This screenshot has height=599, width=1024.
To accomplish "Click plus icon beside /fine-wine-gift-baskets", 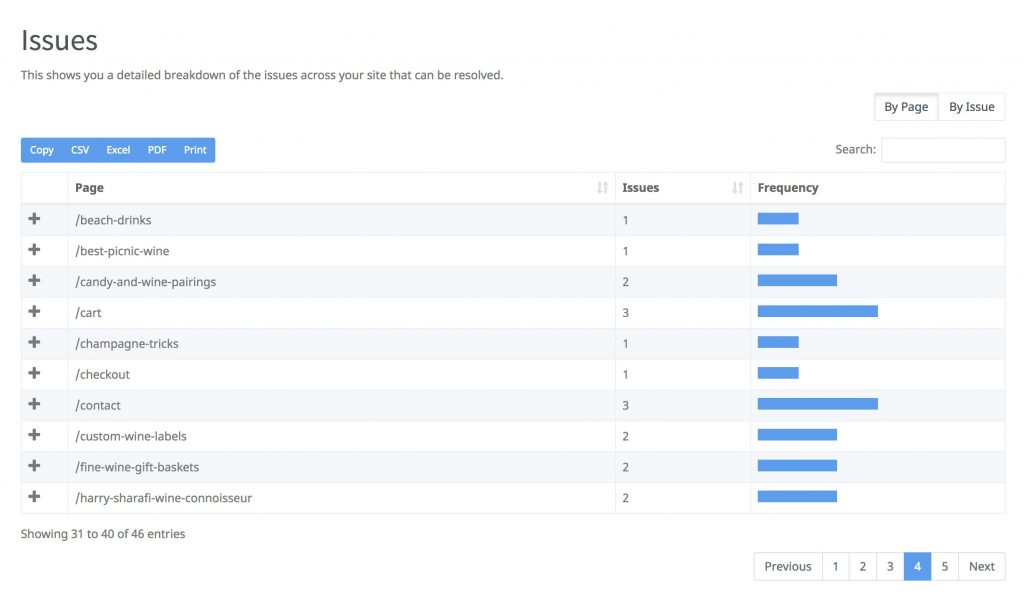I will tap(34, 467).
